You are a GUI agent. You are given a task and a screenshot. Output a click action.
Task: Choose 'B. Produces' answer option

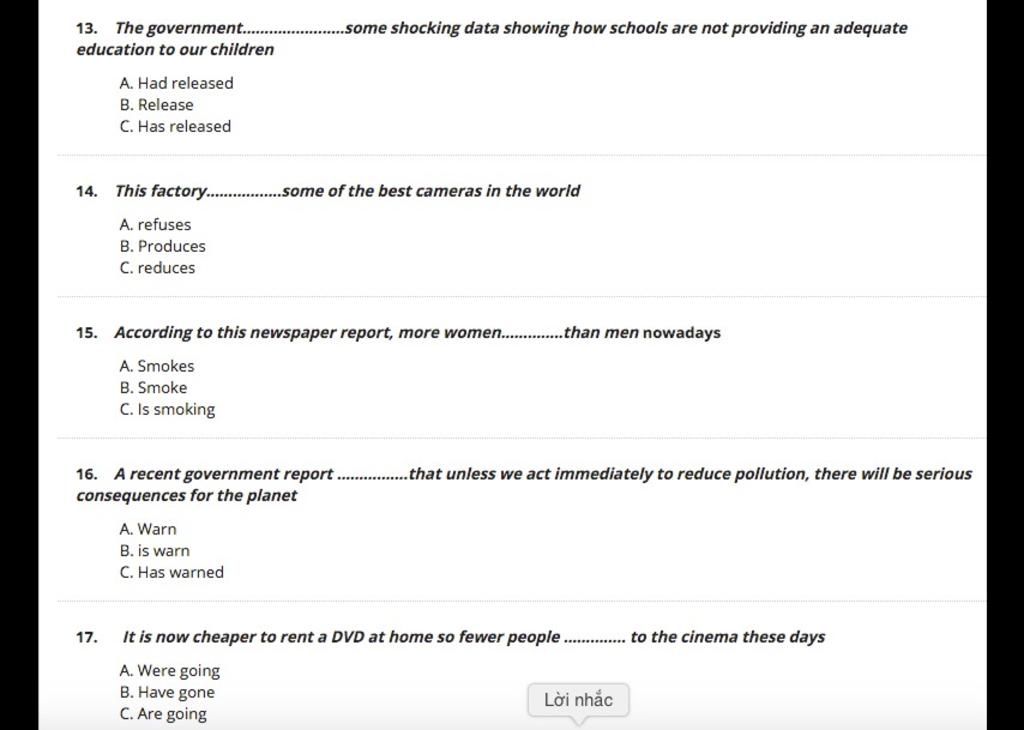click(163, 246)
